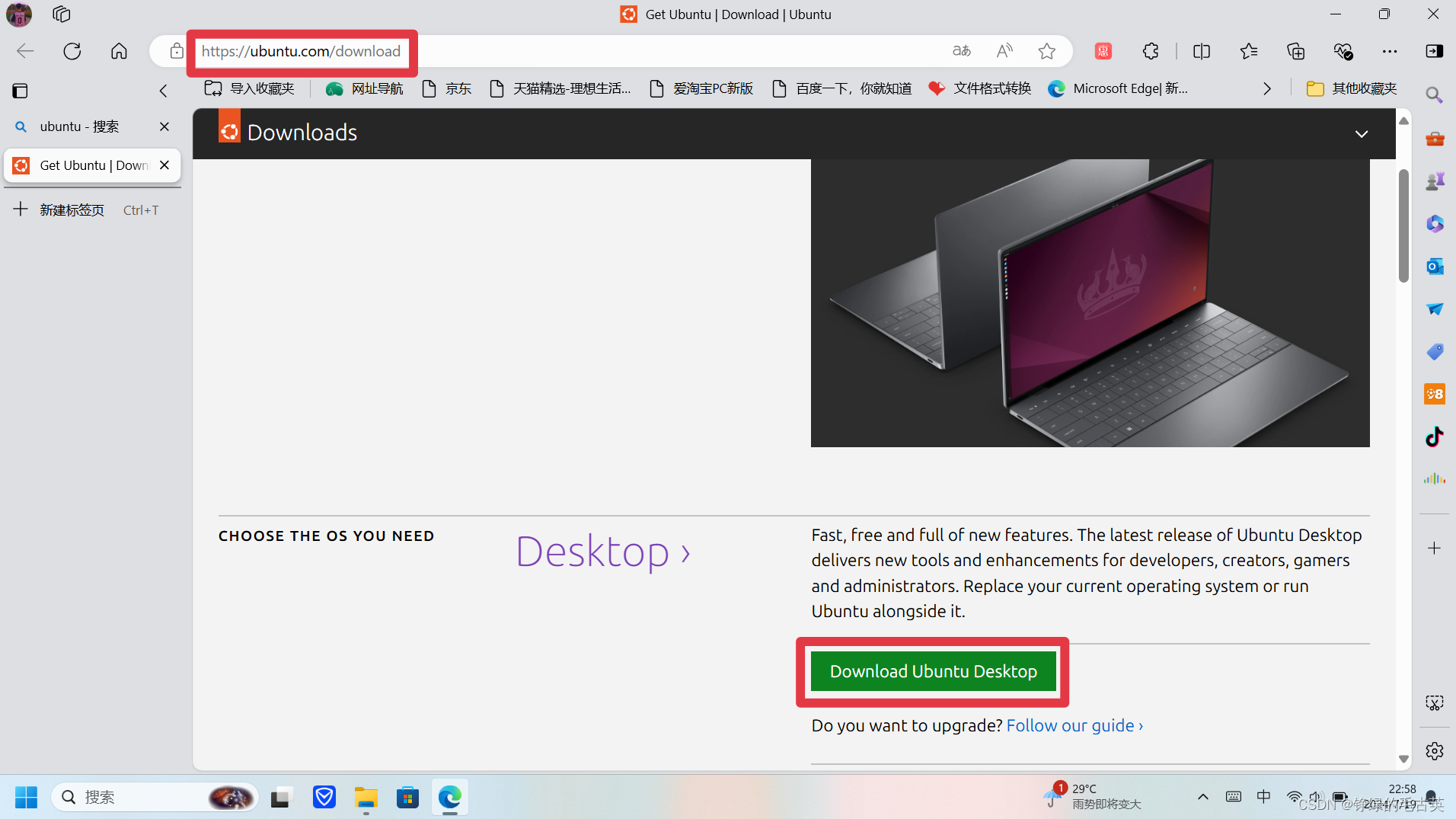Open the 其他收藏夹 folder
This screenshot has width=1456, height=819.
click(x=1352, y=88)
